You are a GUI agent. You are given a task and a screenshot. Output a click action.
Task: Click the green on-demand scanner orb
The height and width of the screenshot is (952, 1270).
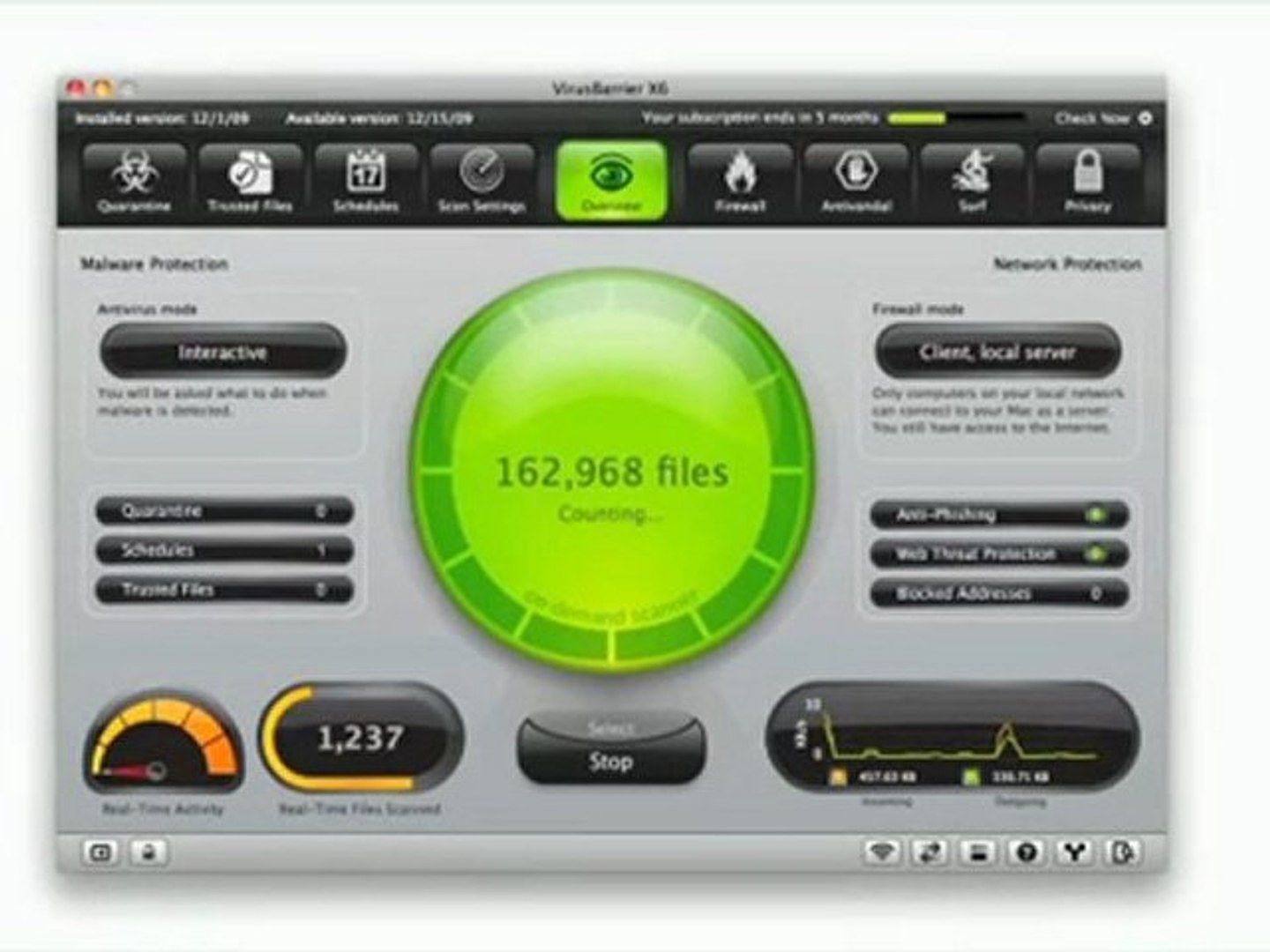(611, 472)
